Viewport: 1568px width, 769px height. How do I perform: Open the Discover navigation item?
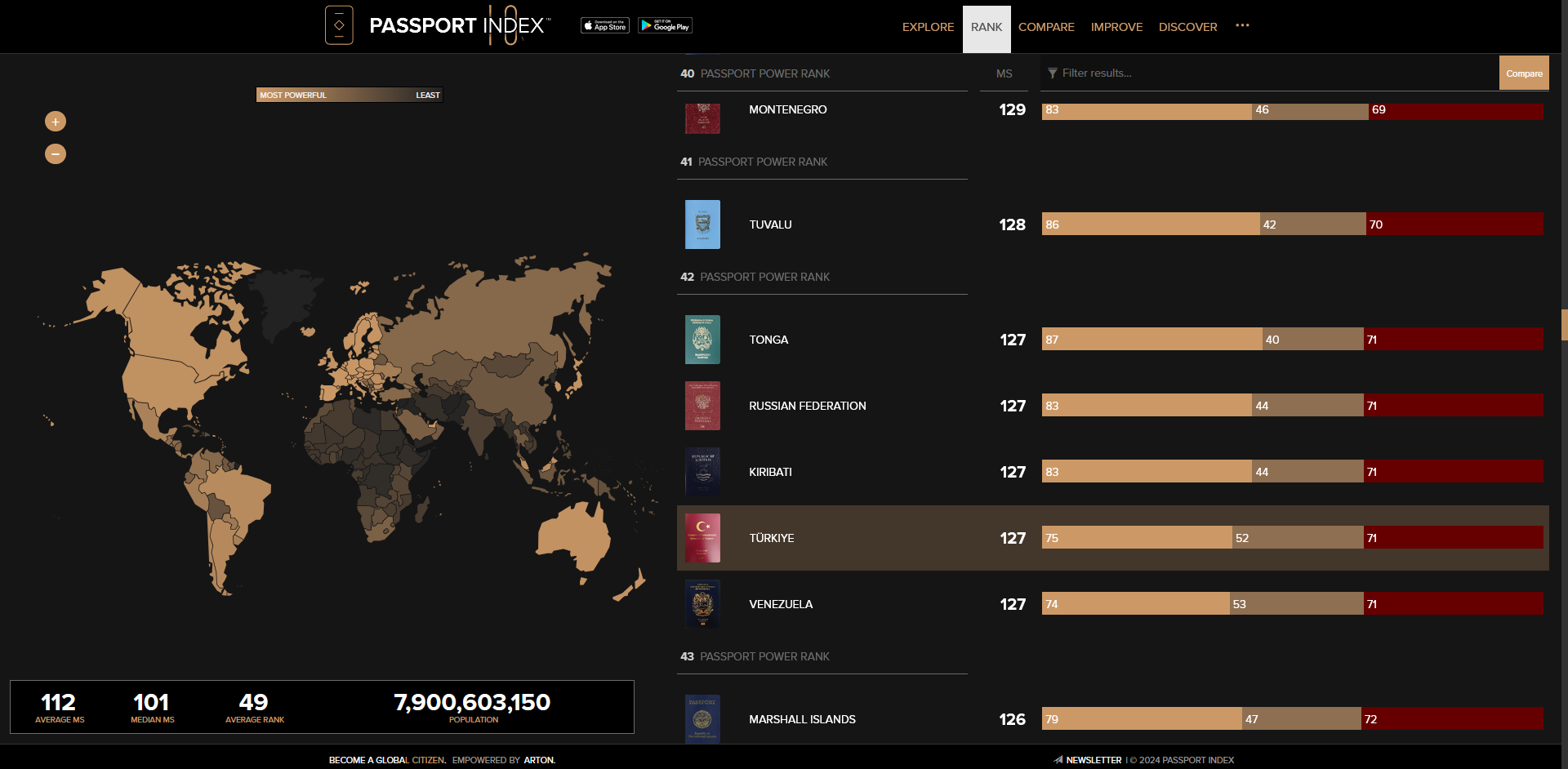(x=1187, y=27)
